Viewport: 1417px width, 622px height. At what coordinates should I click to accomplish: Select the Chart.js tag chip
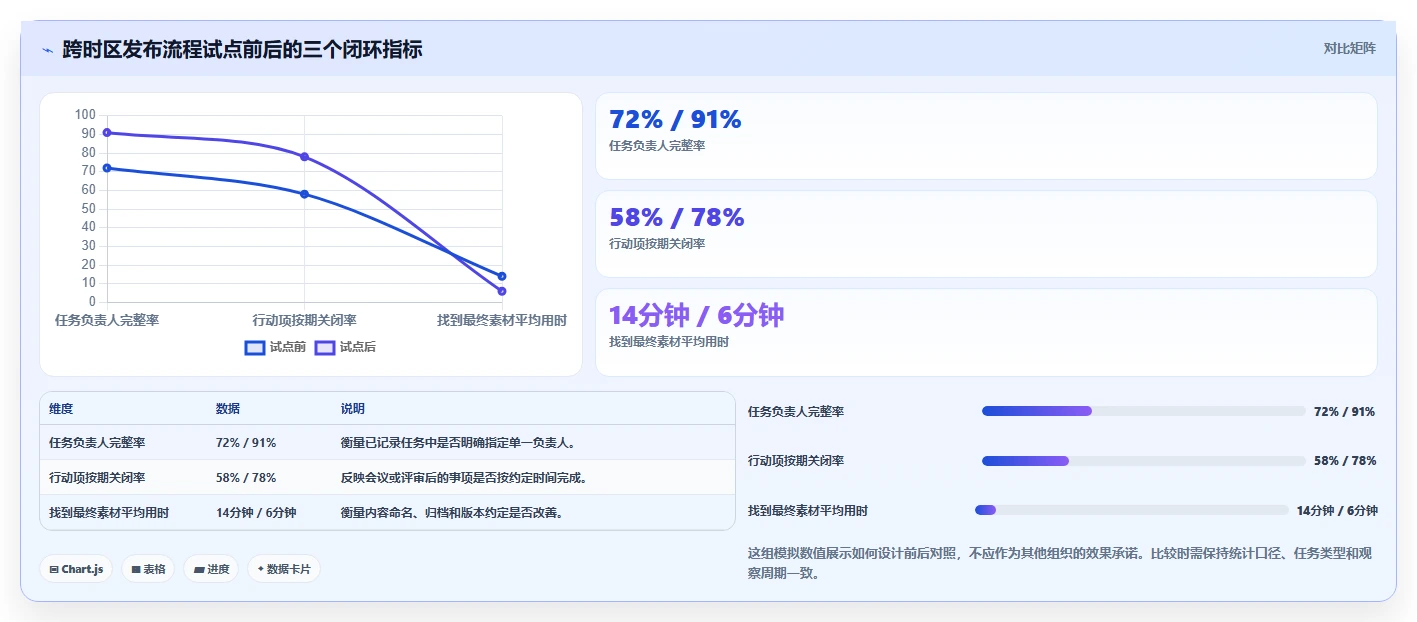tap(77, 569)
